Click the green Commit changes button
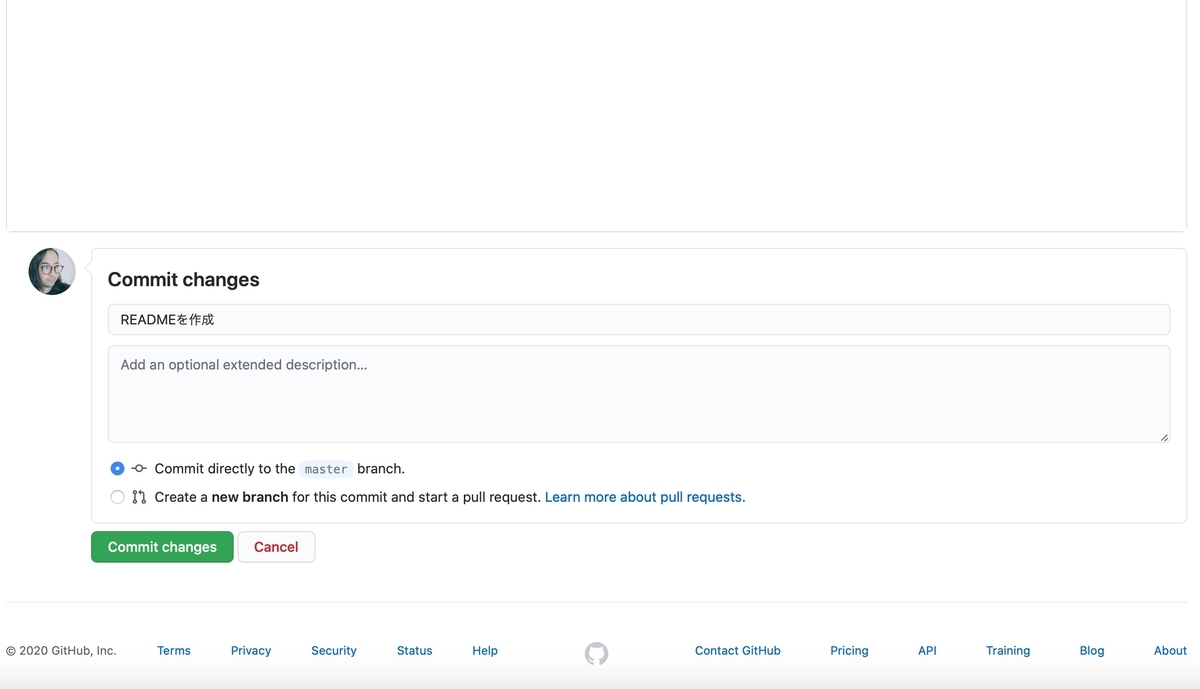Image resolution: width=1200 pixels, height=689 pixels. 162,547
